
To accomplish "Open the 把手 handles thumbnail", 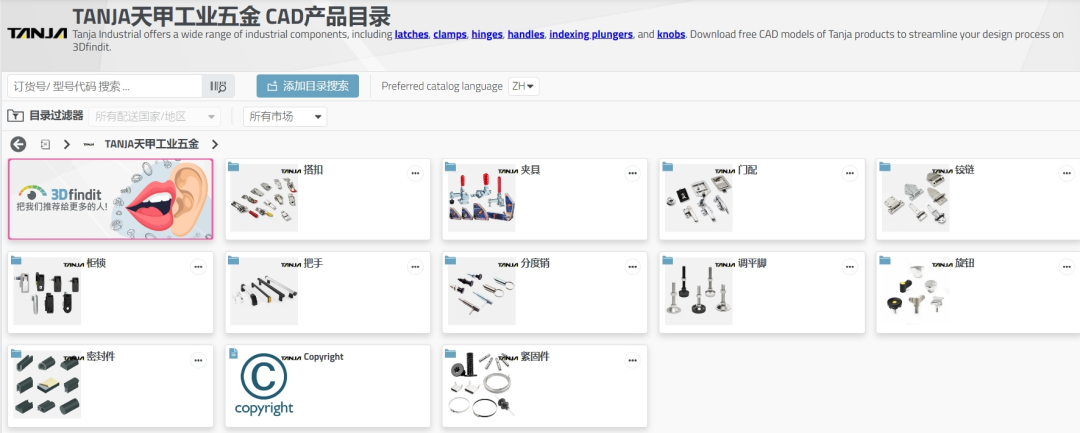I will 264,291.
